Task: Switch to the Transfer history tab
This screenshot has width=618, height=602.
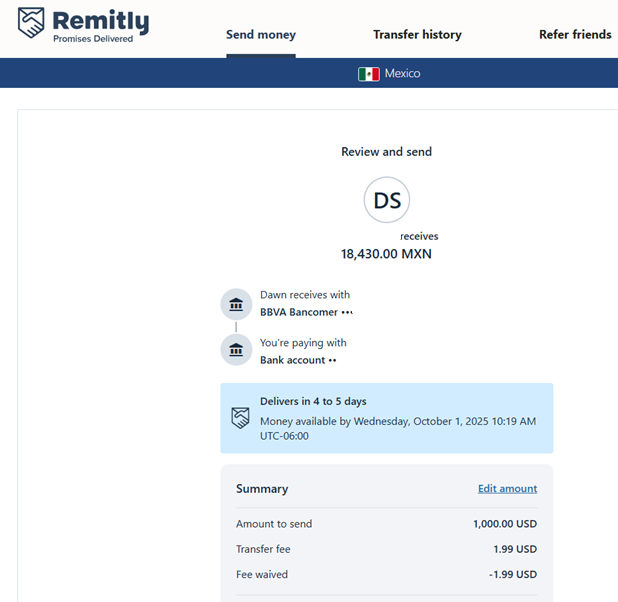Action: (x=417, y=35)
